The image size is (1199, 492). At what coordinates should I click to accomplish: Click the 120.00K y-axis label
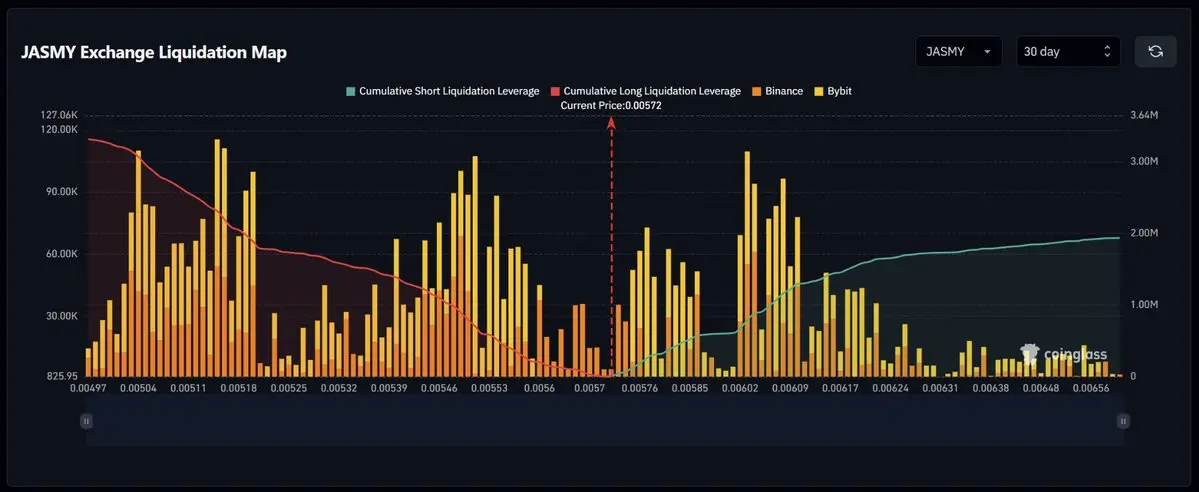pyautogui.click(x=60, y=130)
